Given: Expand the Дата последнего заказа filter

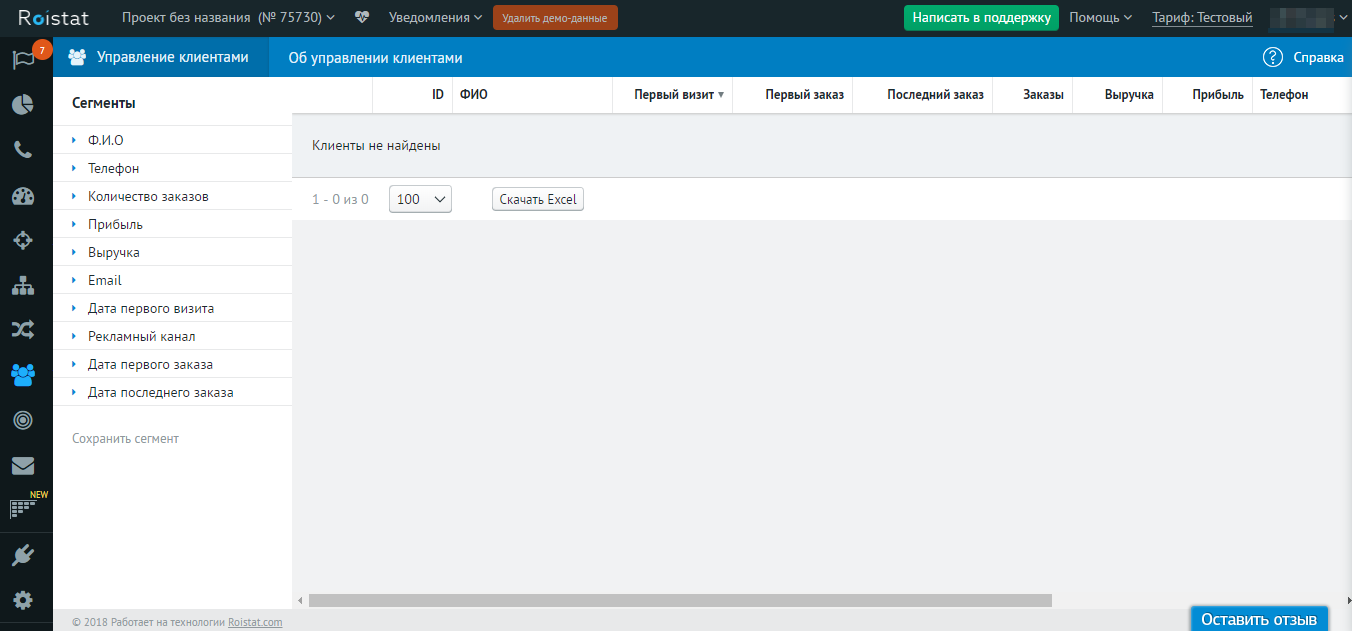Looking at the screenshot, I should pyautogui.click(x=172, y=392).
